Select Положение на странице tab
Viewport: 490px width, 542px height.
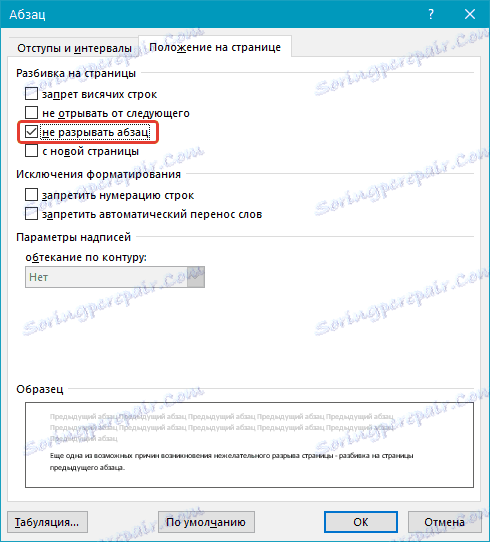[x=215, y=47]
